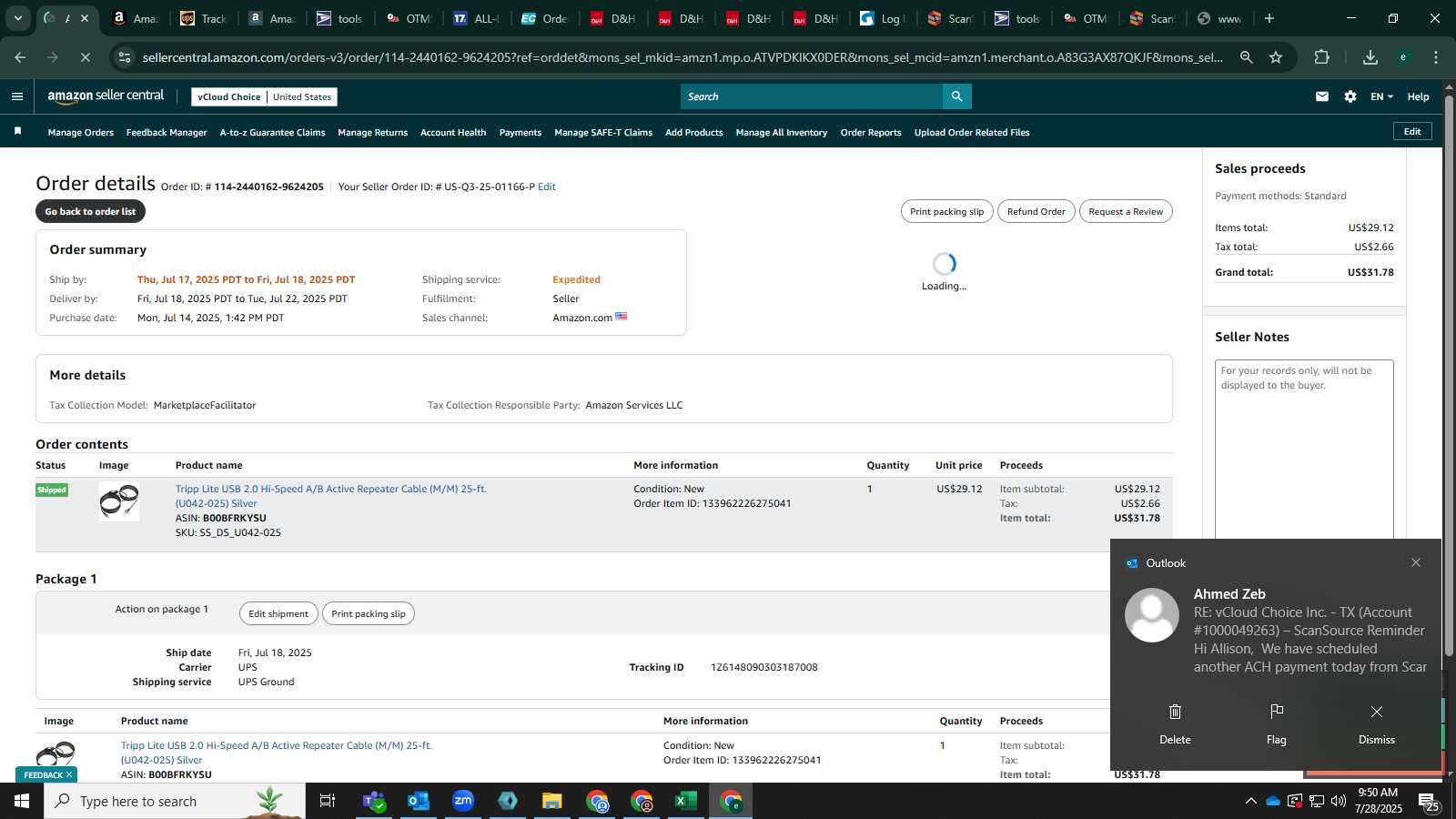This screenshot has width=1456, height=819.
Task: Click Go back to order list
Action: click(90, 211)
